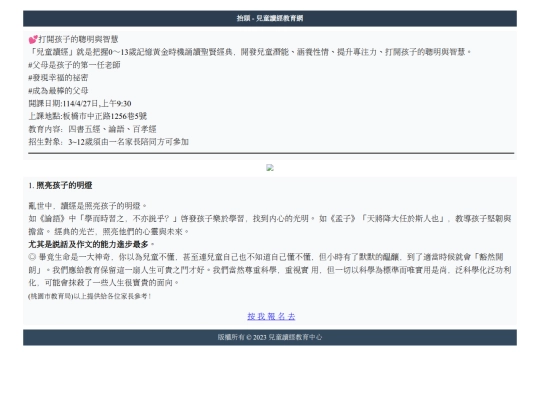
Task: Click the note (桃園市教育局)以上提供給各位家長參考
Action: [x=90, y=296]
